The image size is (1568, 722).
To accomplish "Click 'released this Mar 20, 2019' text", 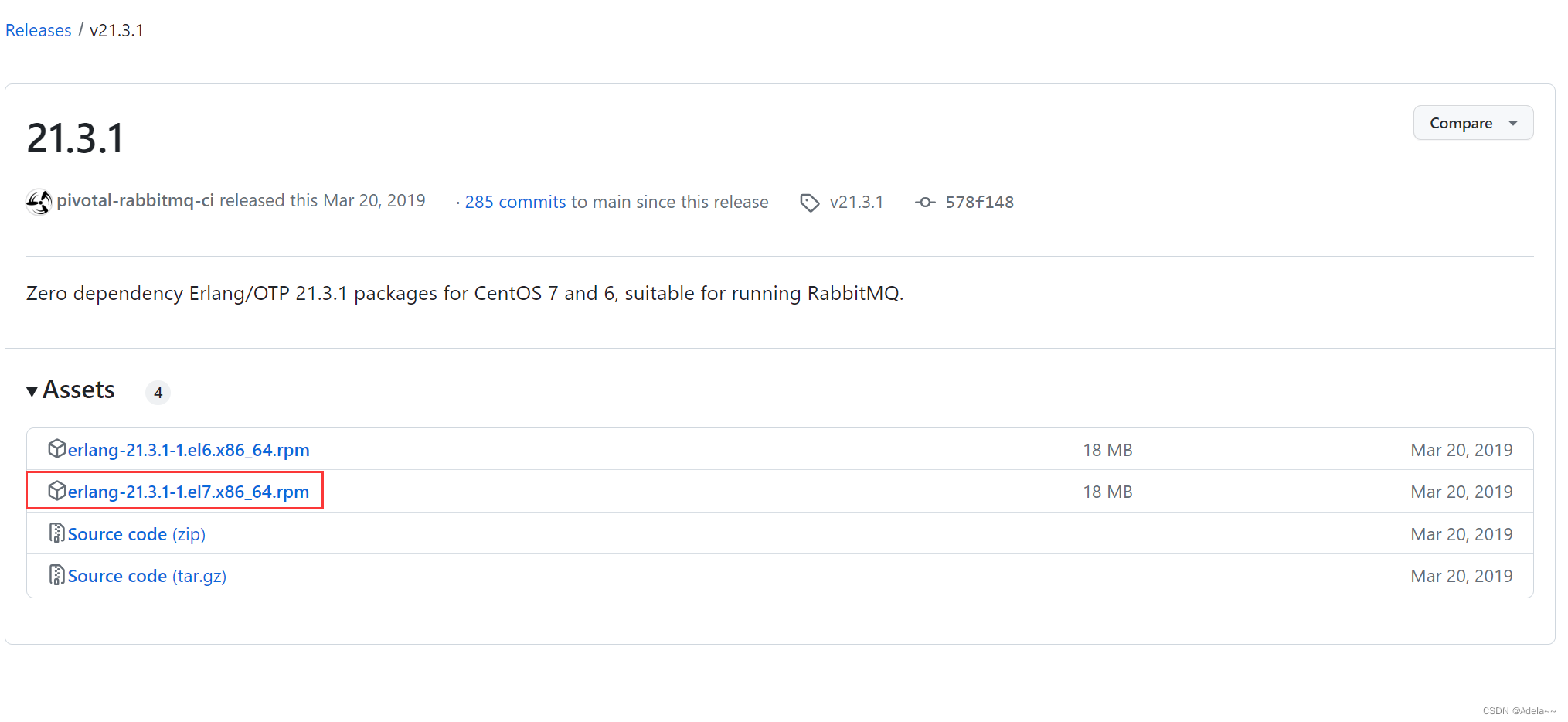I will (x=322, y=201).
